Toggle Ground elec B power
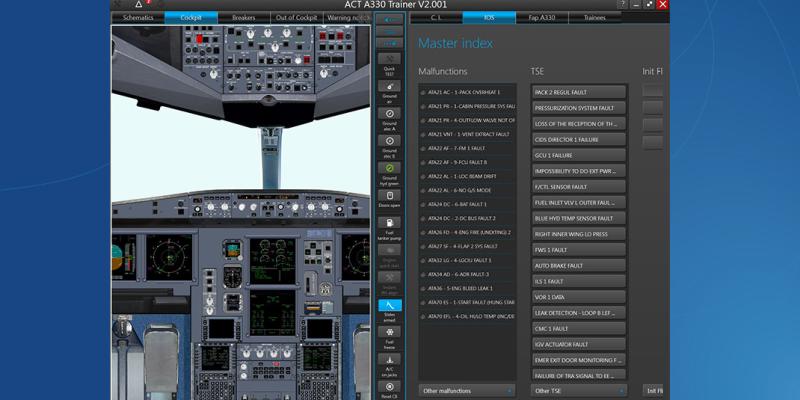The height and width of the screenshot is (400, 800). pos(389,141)
